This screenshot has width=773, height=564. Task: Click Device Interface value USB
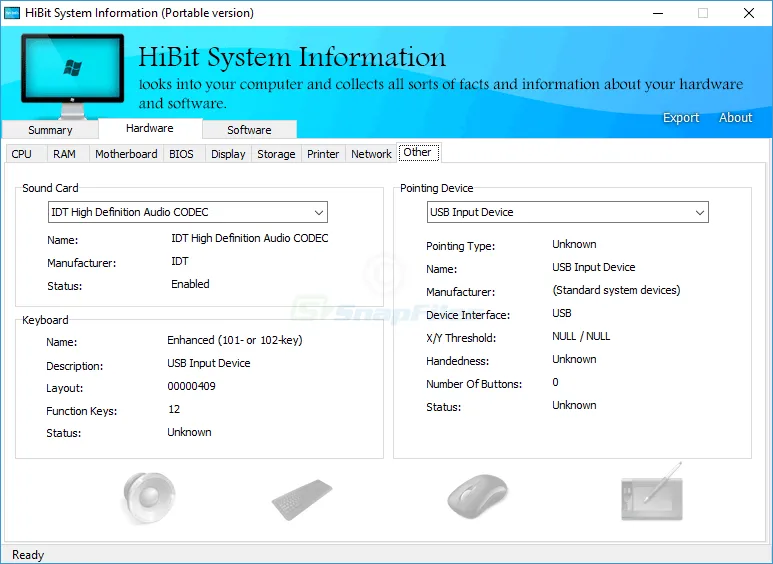[x=562, y=313]
